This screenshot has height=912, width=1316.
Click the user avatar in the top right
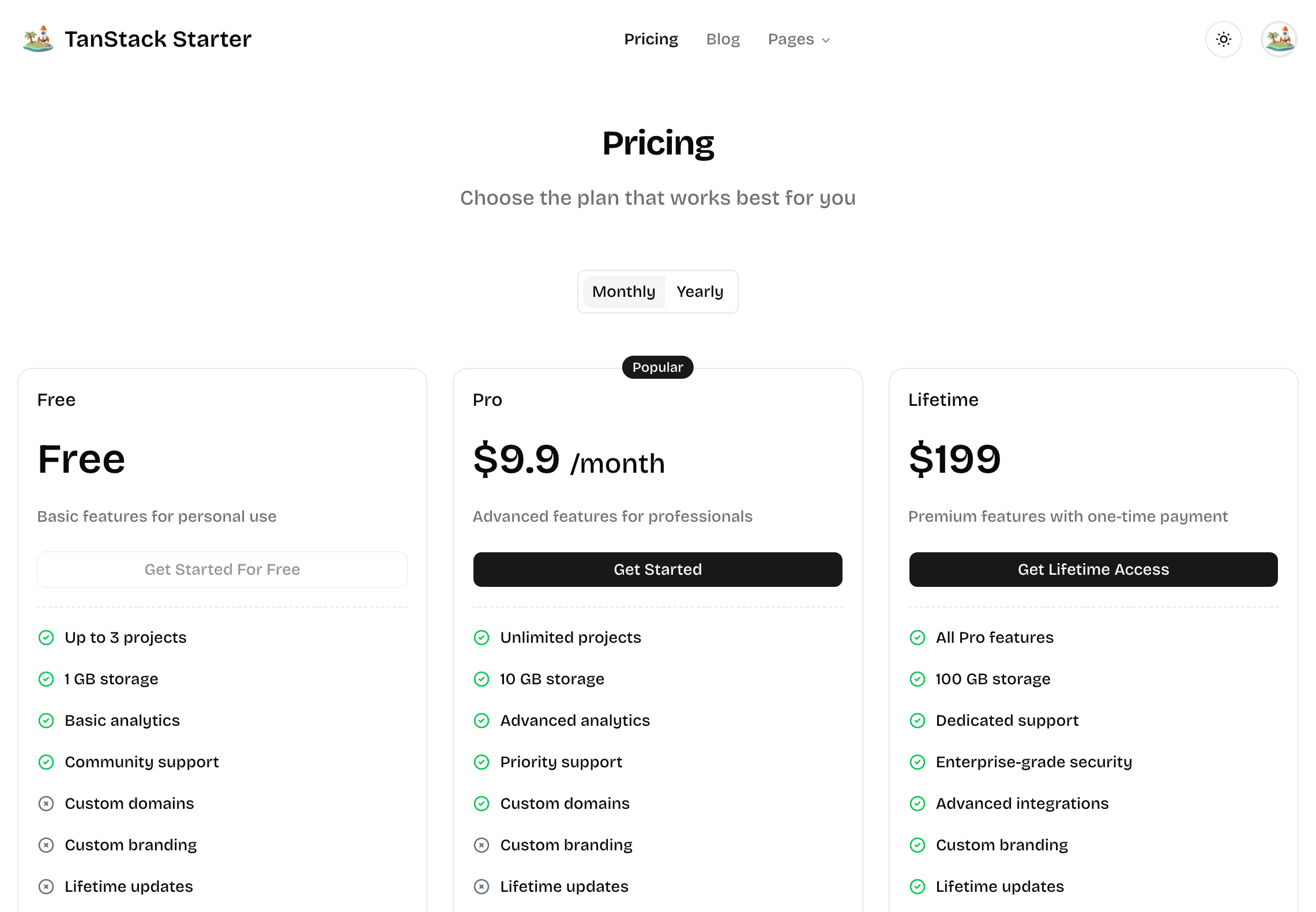(x=1279, y=39)
